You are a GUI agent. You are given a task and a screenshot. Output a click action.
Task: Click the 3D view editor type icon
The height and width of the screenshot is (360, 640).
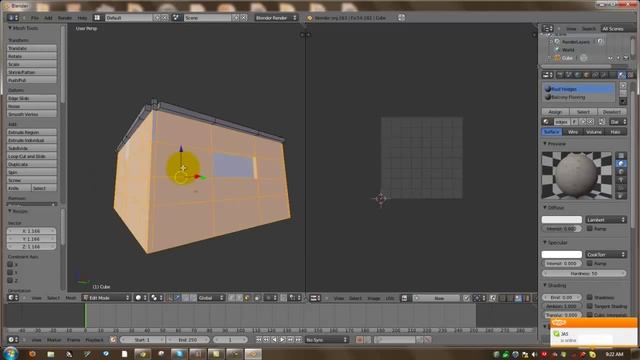[13, 298]
